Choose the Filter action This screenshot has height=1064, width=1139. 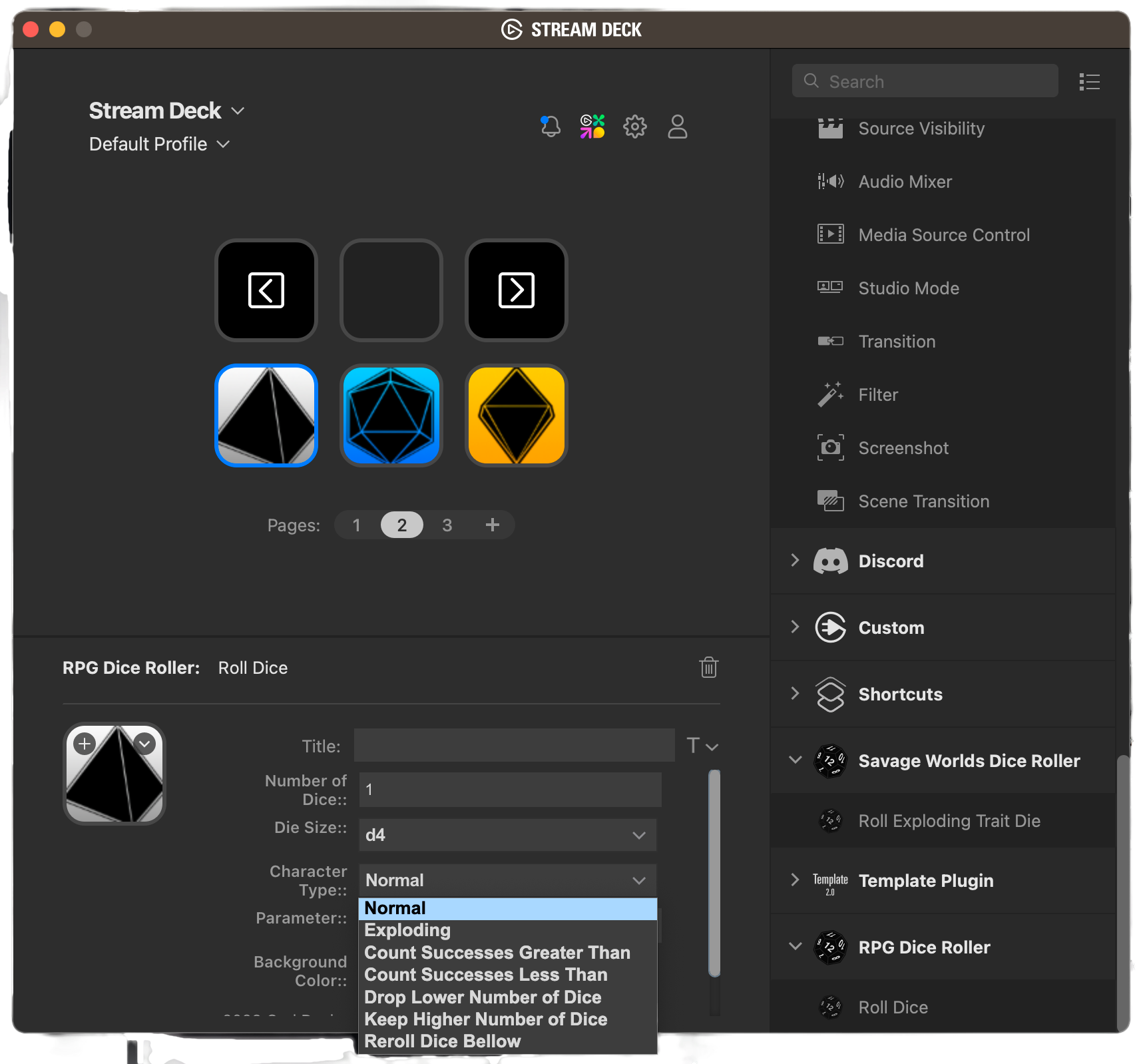click(943, 395)
